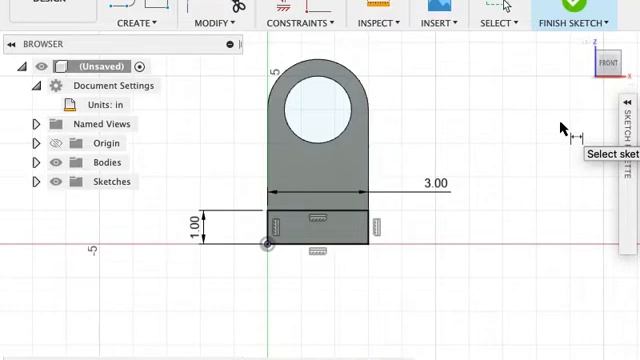Show the hidden Origin folder via eye
Viewport: 640px width, 360px height.
56,143
